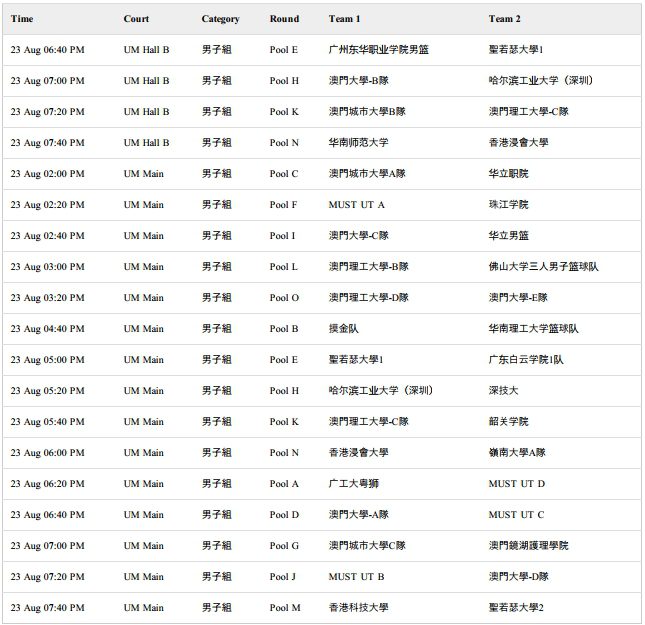645x625 pixels.
Task: Click team 华南师范大学
Action: point(358,143)
